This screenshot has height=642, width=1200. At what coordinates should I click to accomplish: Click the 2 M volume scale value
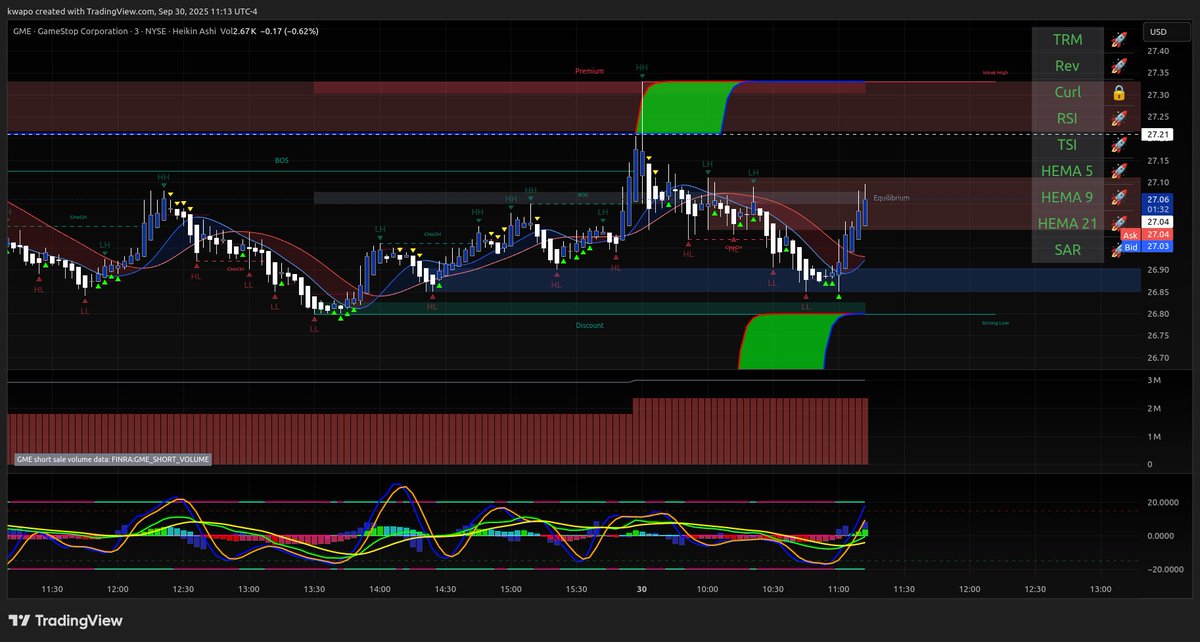coord(1153,409)
